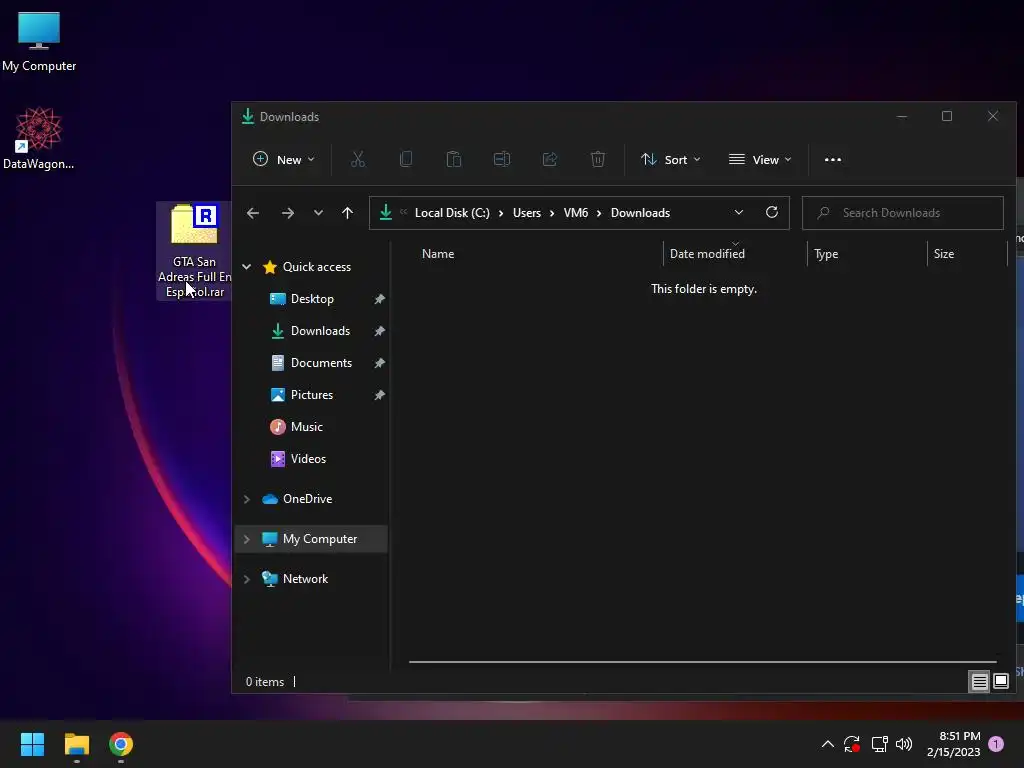Go forward with the right arrow
Screen dimensions: 1024x768
point(287,213)
